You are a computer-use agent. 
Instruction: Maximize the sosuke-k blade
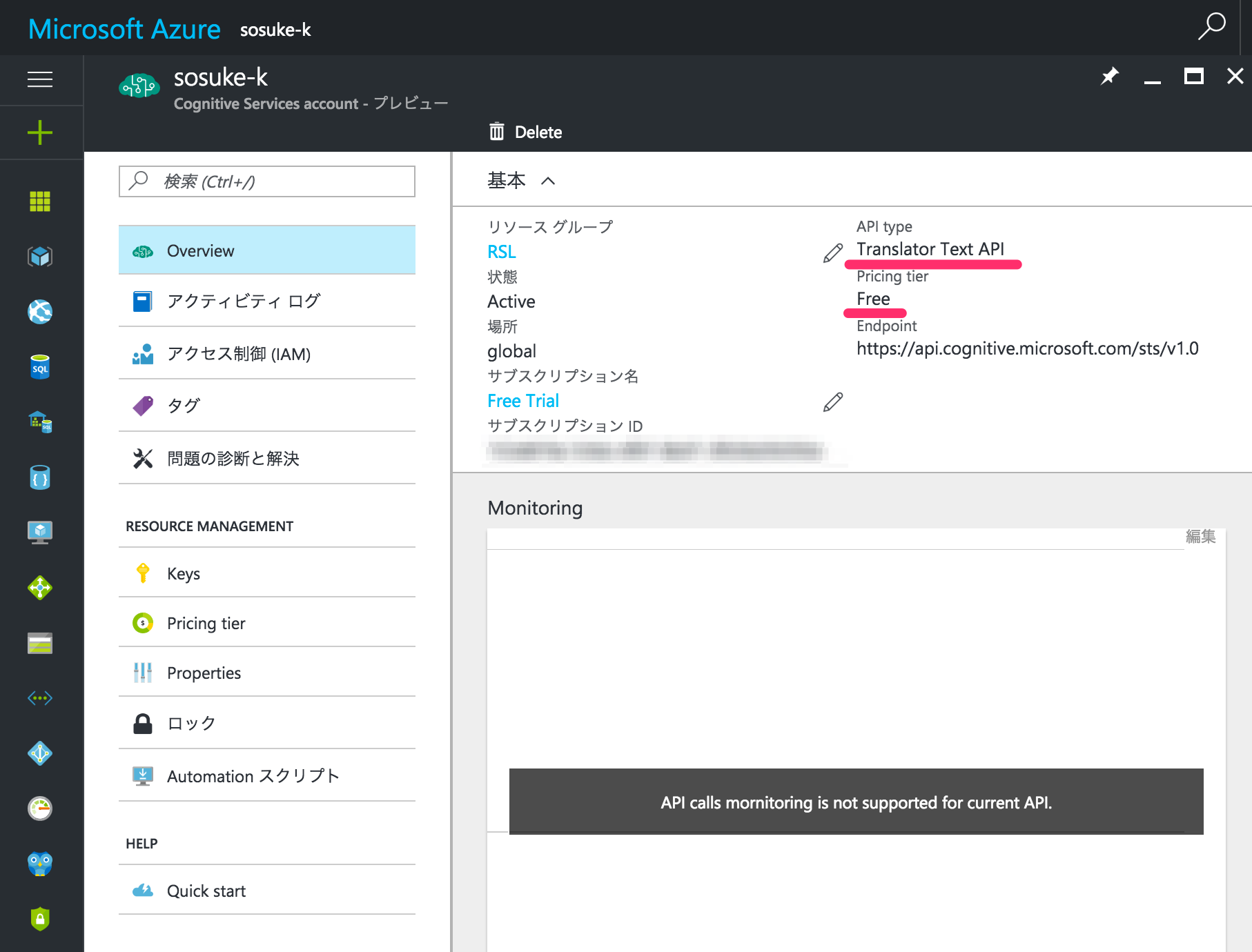[x=1193, y=76]
